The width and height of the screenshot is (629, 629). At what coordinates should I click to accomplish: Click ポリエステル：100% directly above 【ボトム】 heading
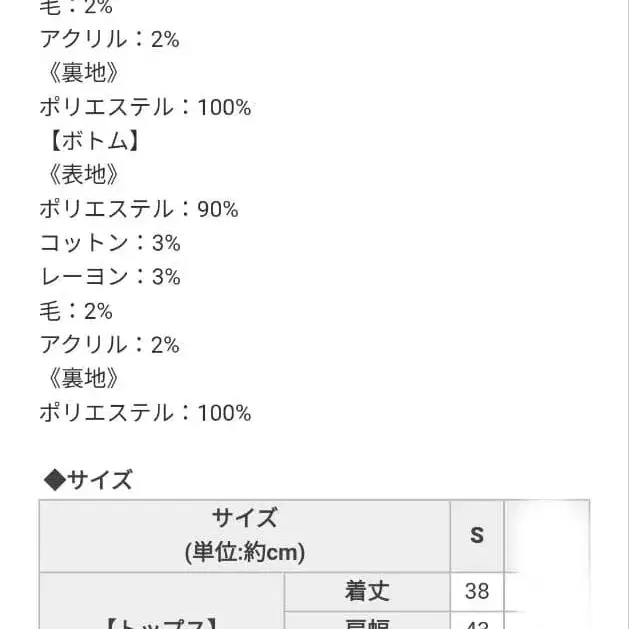point(145,107)
